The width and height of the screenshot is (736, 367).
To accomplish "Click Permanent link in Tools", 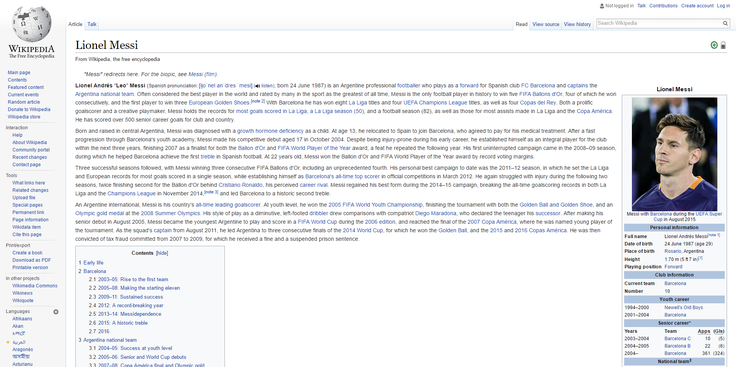I will point(28,213).
